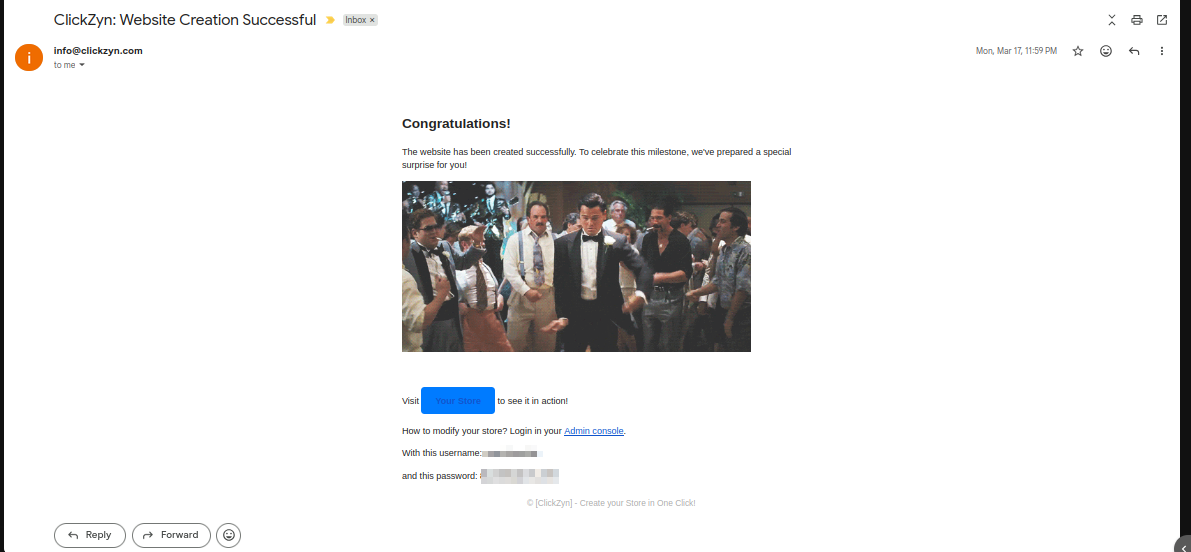The width and height of the screenshot is (1191, 552).
Task: Remove the Inbox label from the conversation
Action: click(x=372, y=21)
